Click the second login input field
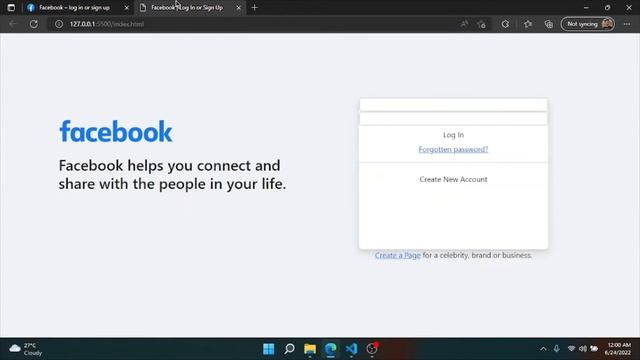 (453, 119)
